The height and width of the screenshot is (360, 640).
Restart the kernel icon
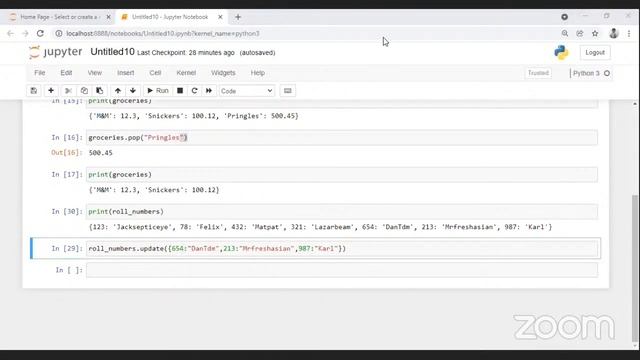click(194, 91)
